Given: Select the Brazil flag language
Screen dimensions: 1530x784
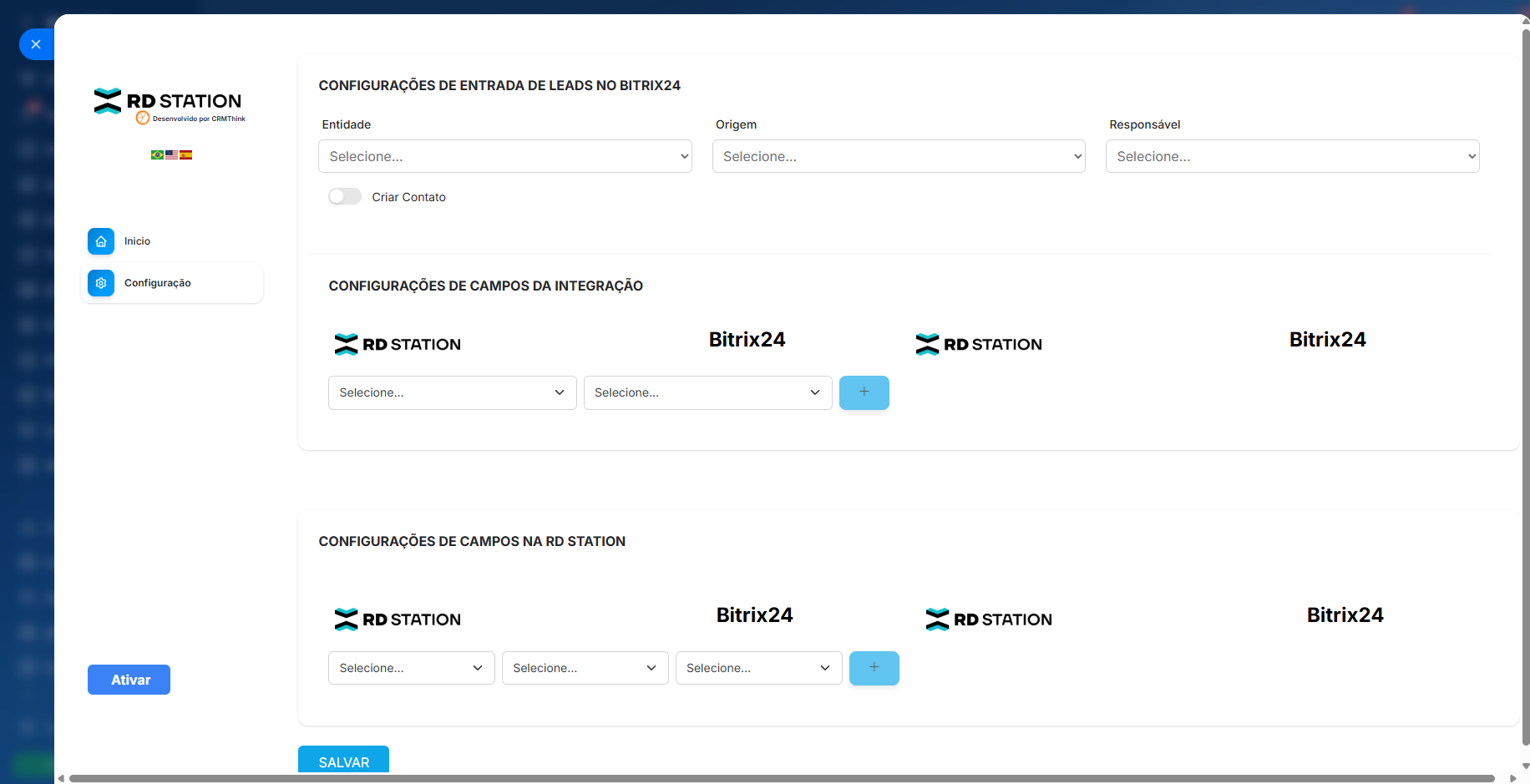Looking at the screenshot, I should click(157, 154).
